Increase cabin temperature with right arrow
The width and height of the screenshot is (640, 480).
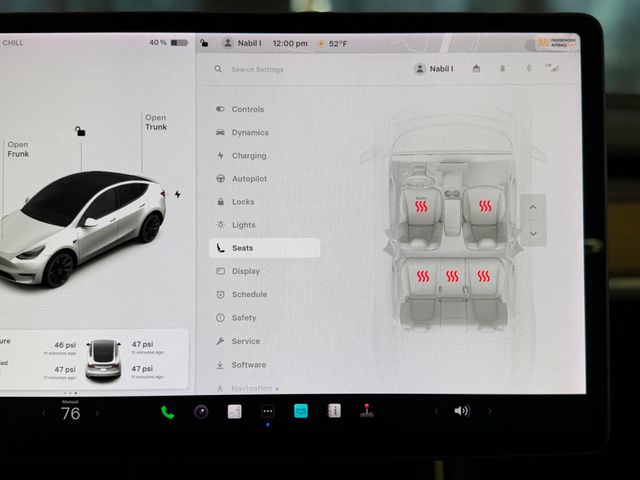(97, 413)
